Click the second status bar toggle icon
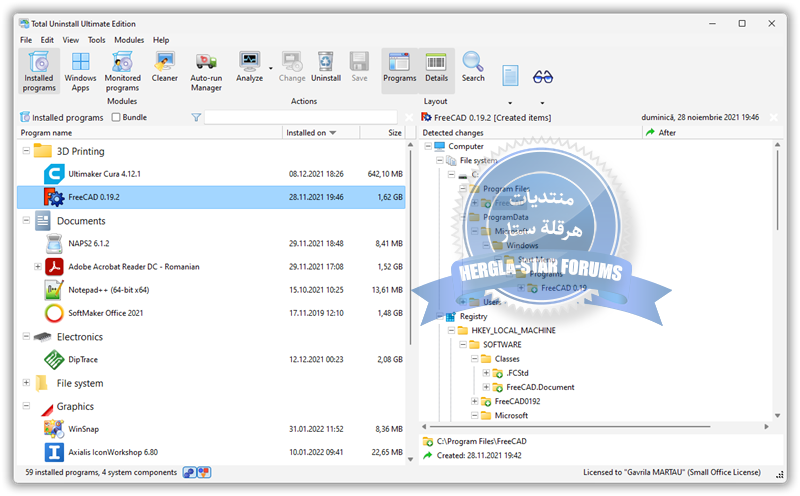The height and width of the screenshot is (496, 800). (204, 473)
